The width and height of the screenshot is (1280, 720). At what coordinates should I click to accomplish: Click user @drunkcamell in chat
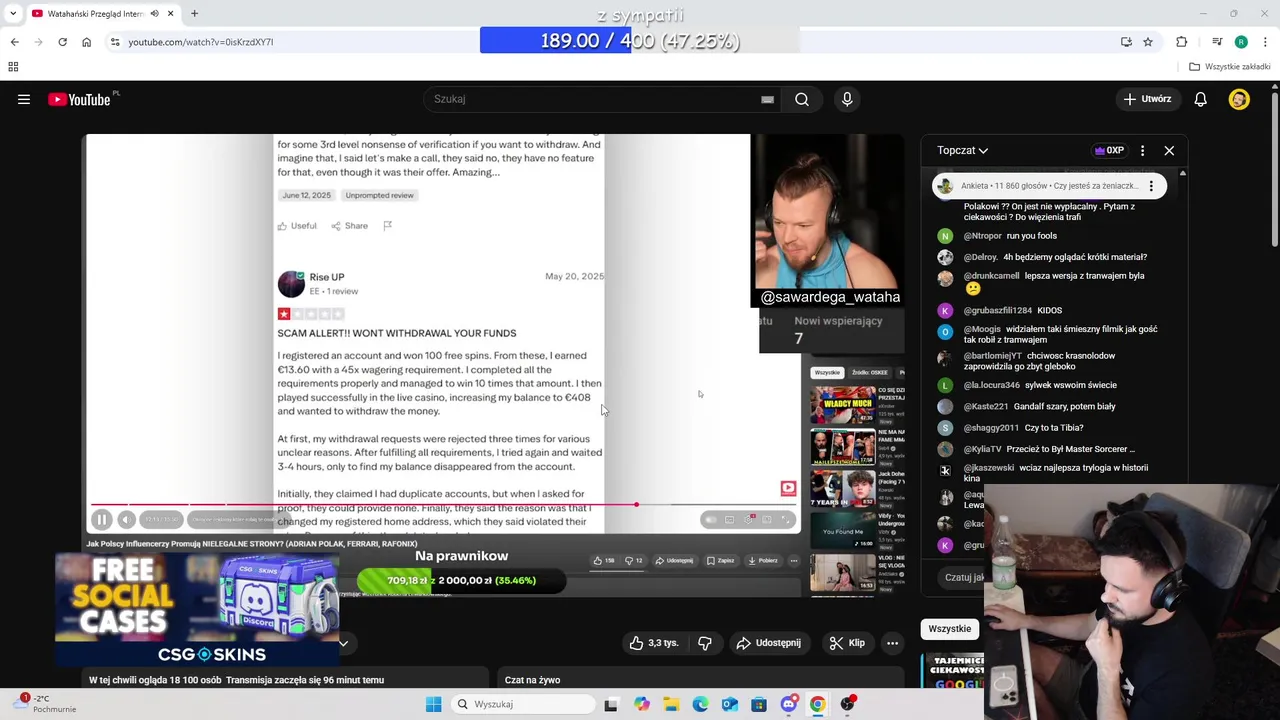[x=991, y=276]
